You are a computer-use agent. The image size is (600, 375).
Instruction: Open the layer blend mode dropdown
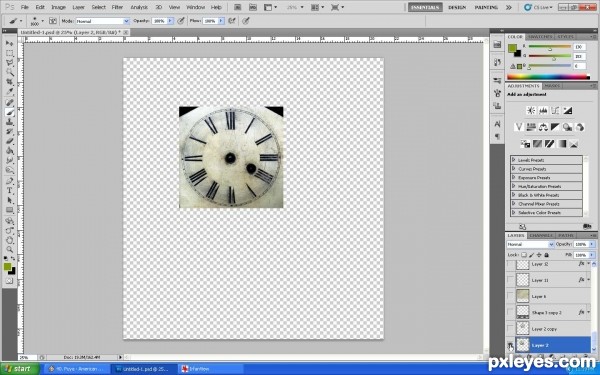click(530, 244)
